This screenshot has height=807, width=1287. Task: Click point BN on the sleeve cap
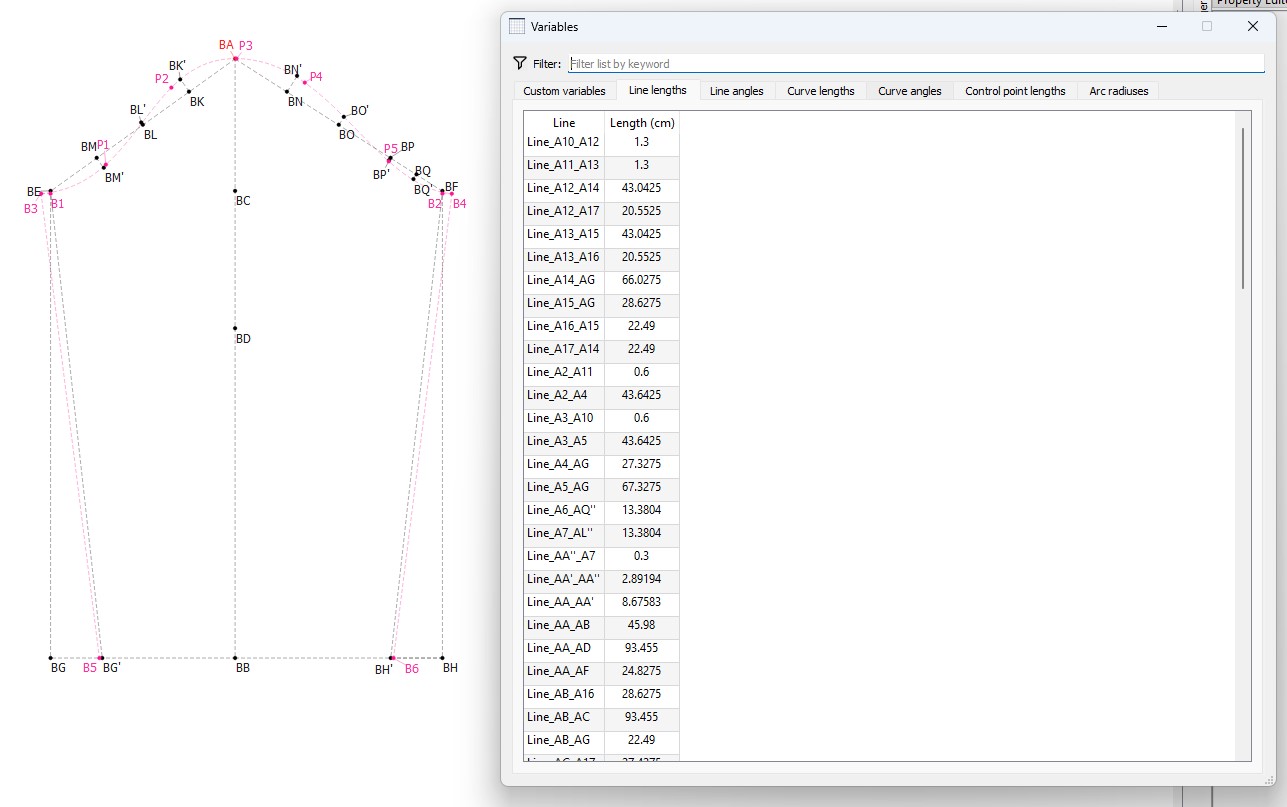[x=287, y=92]
